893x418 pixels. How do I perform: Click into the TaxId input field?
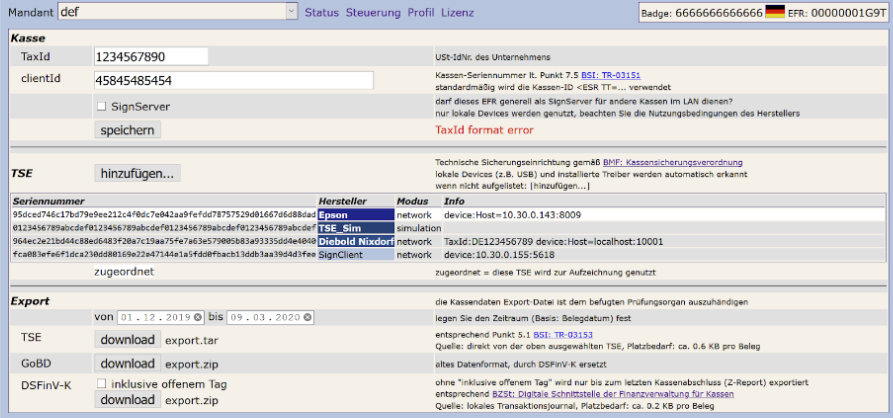[x=151, y=57]
